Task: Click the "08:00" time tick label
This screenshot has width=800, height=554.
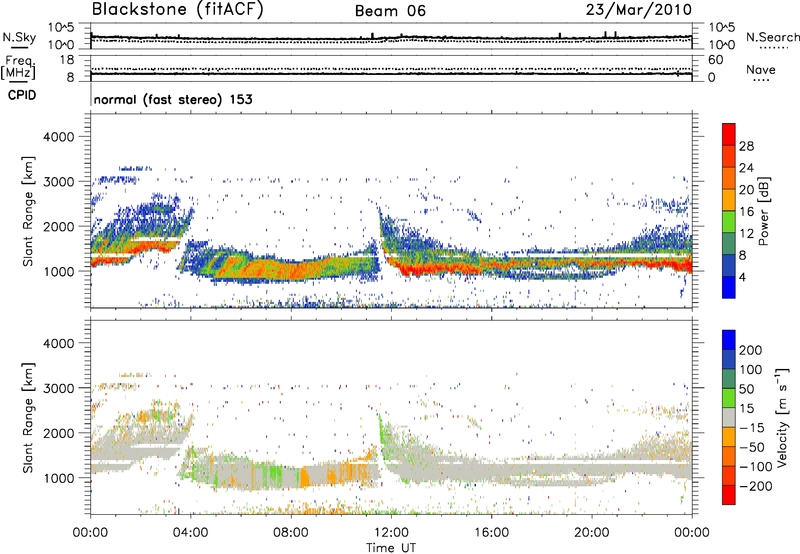Action: coord(290,533)
